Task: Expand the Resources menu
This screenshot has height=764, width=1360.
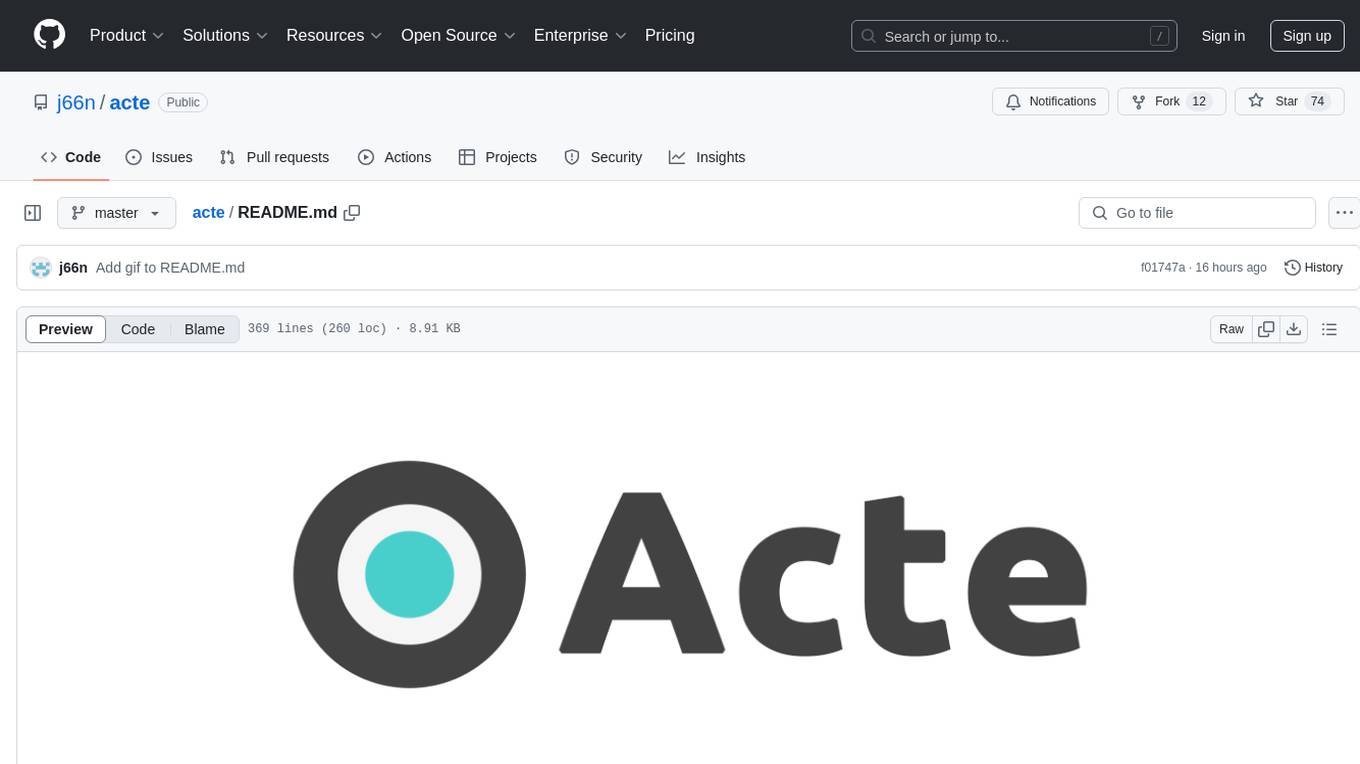Action: click(334, 35)
